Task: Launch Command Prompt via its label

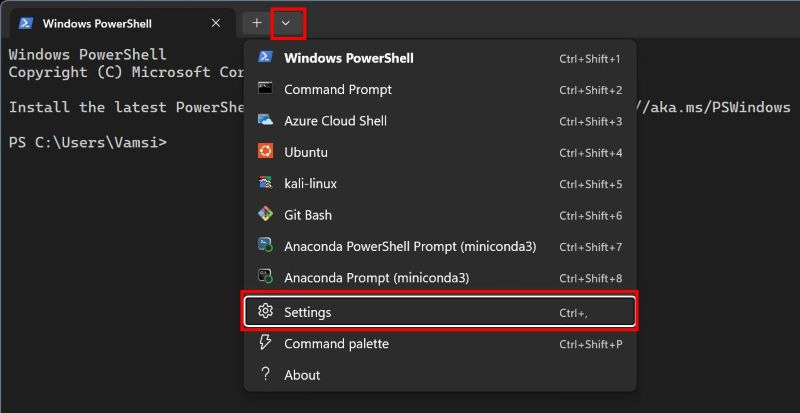Action: (x=338, y=89)
